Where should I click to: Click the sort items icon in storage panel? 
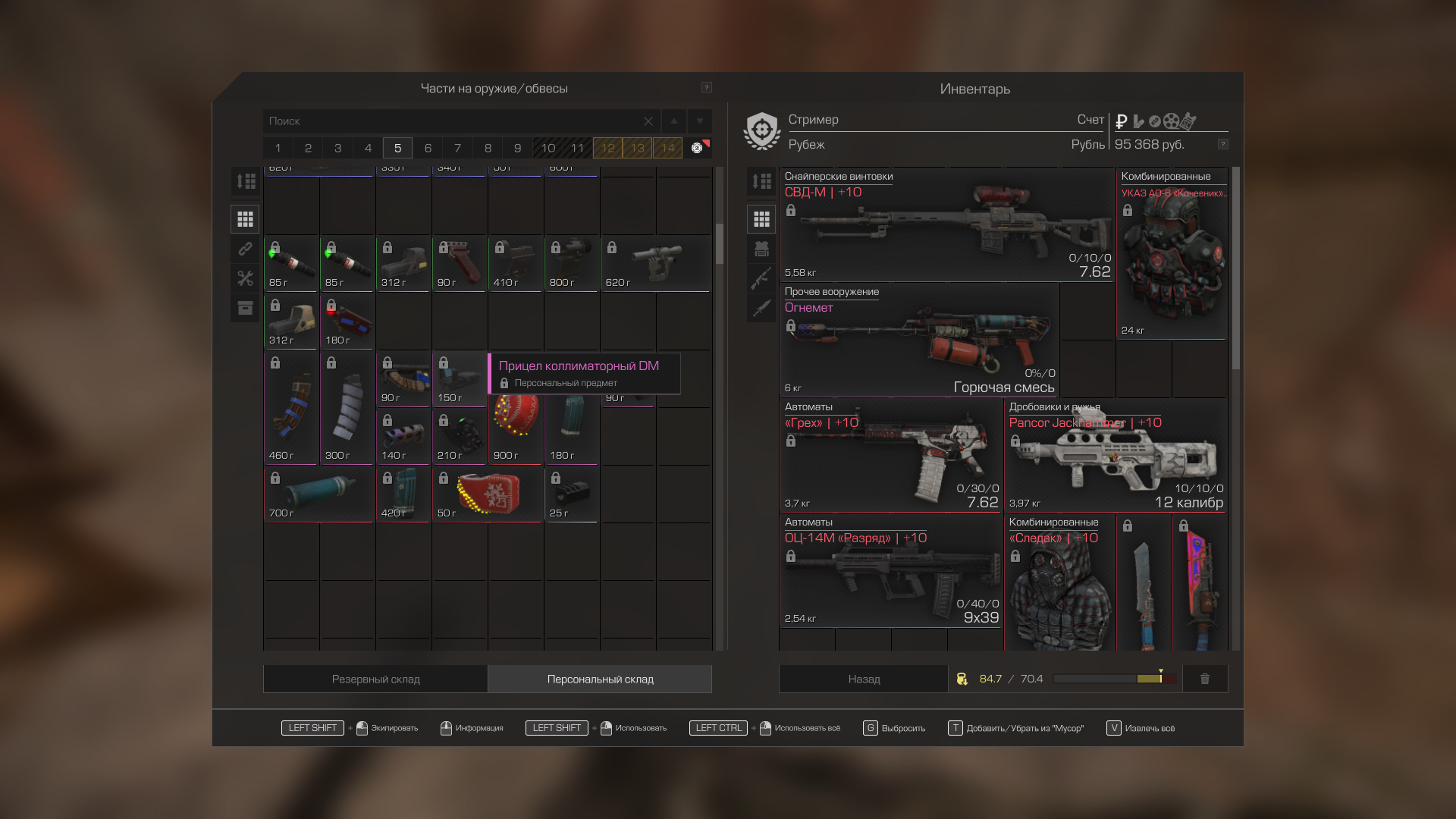click(245, 181)
